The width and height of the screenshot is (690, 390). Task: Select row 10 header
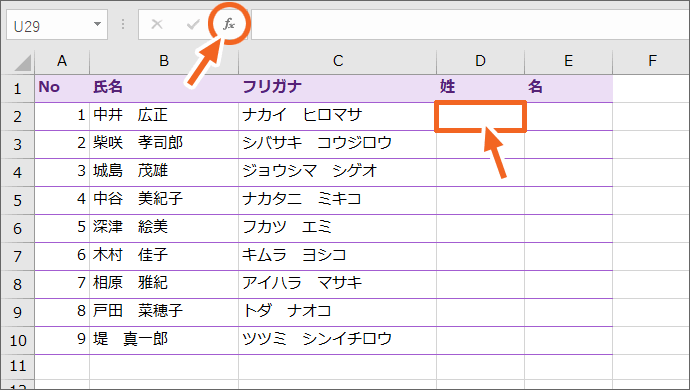click(x=18, y=340)
